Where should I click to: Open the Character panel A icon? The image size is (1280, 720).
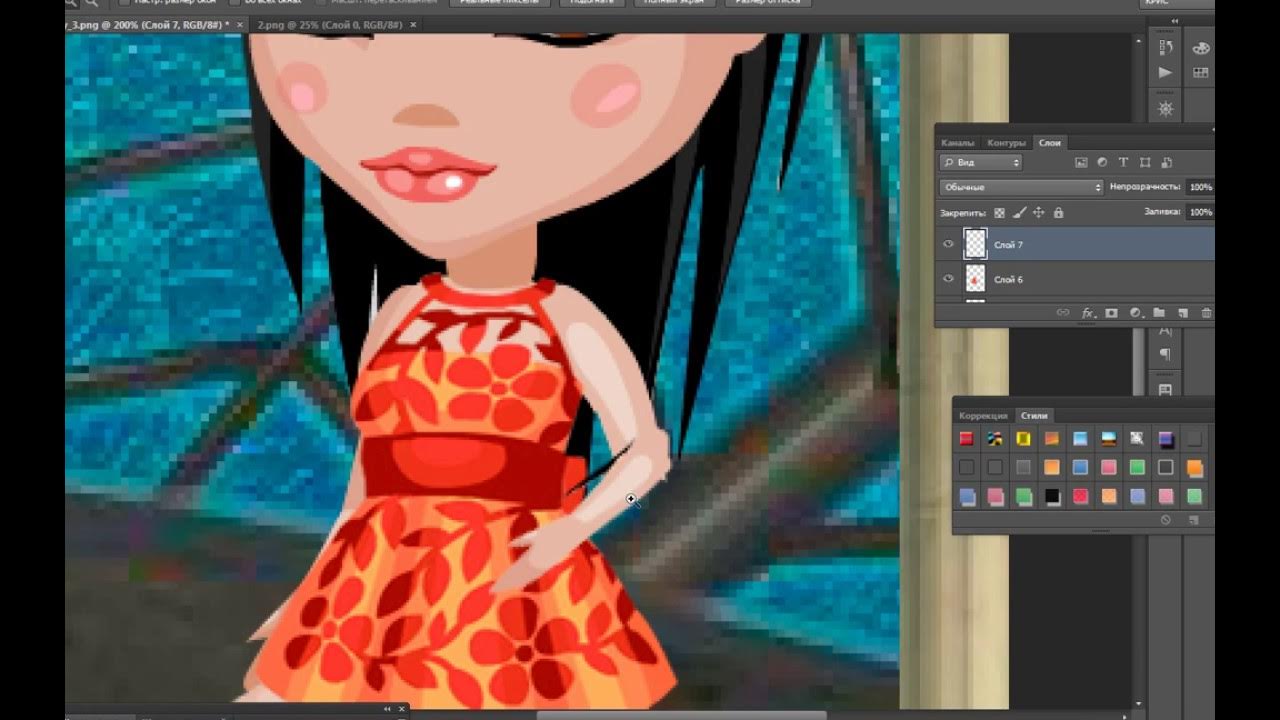(x=1165, y=330)
